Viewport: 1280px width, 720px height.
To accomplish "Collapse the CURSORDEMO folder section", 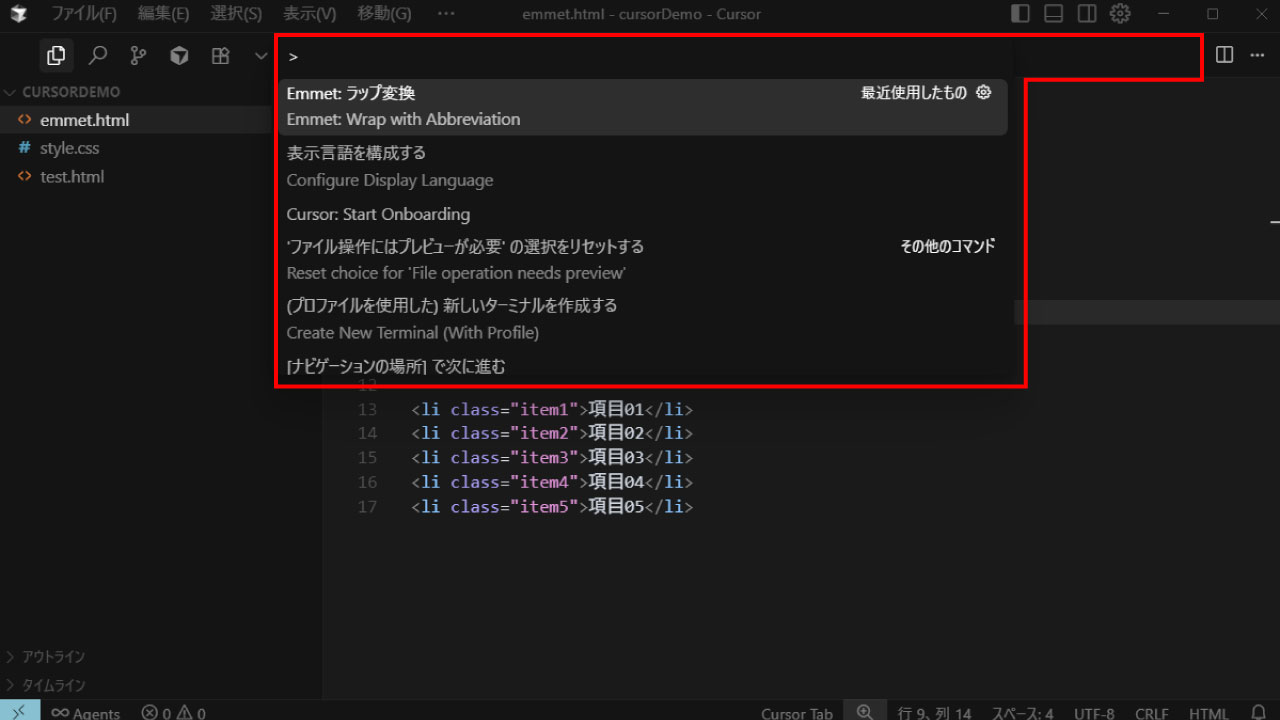I will tap(70, 92).
